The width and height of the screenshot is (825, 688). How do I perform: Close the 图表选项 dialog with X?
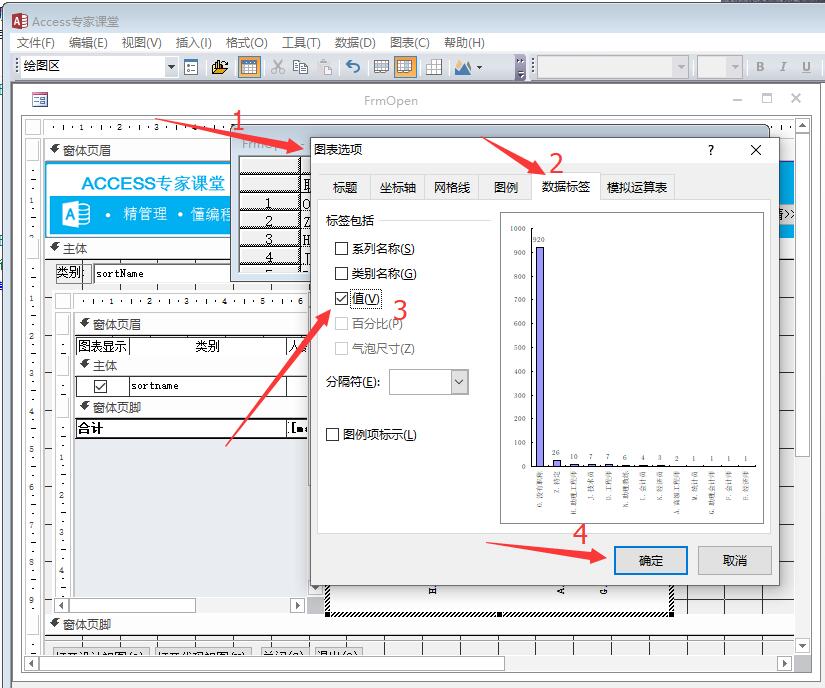pos(756,150)
